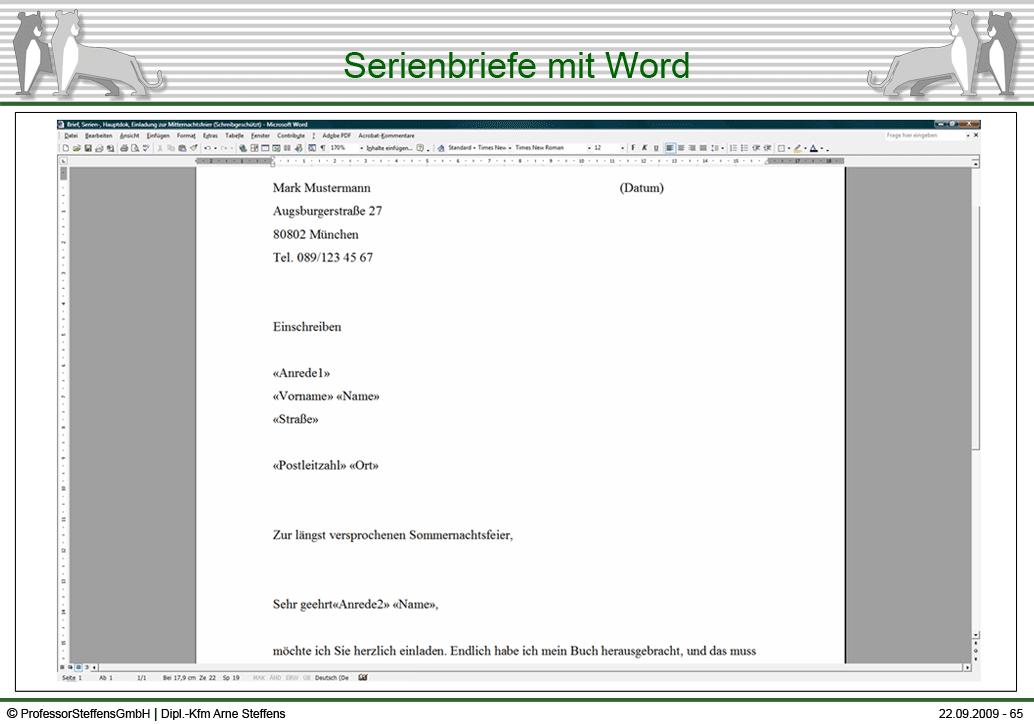Click the bulleted list icon
Viewport: 1034px width, 724px height.
pyautogui.click(x=745, y=148)
